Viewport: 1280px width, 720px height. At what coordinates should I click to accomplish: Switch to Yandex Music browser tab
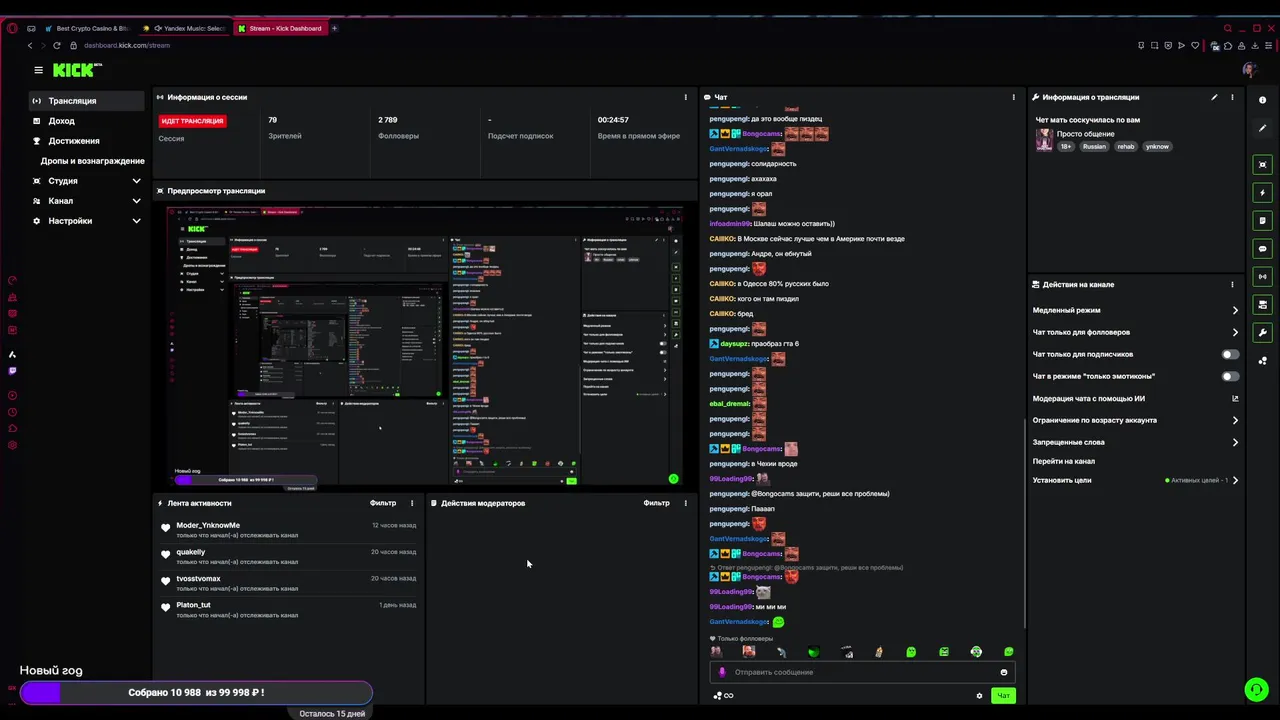(x=186, y=28)
